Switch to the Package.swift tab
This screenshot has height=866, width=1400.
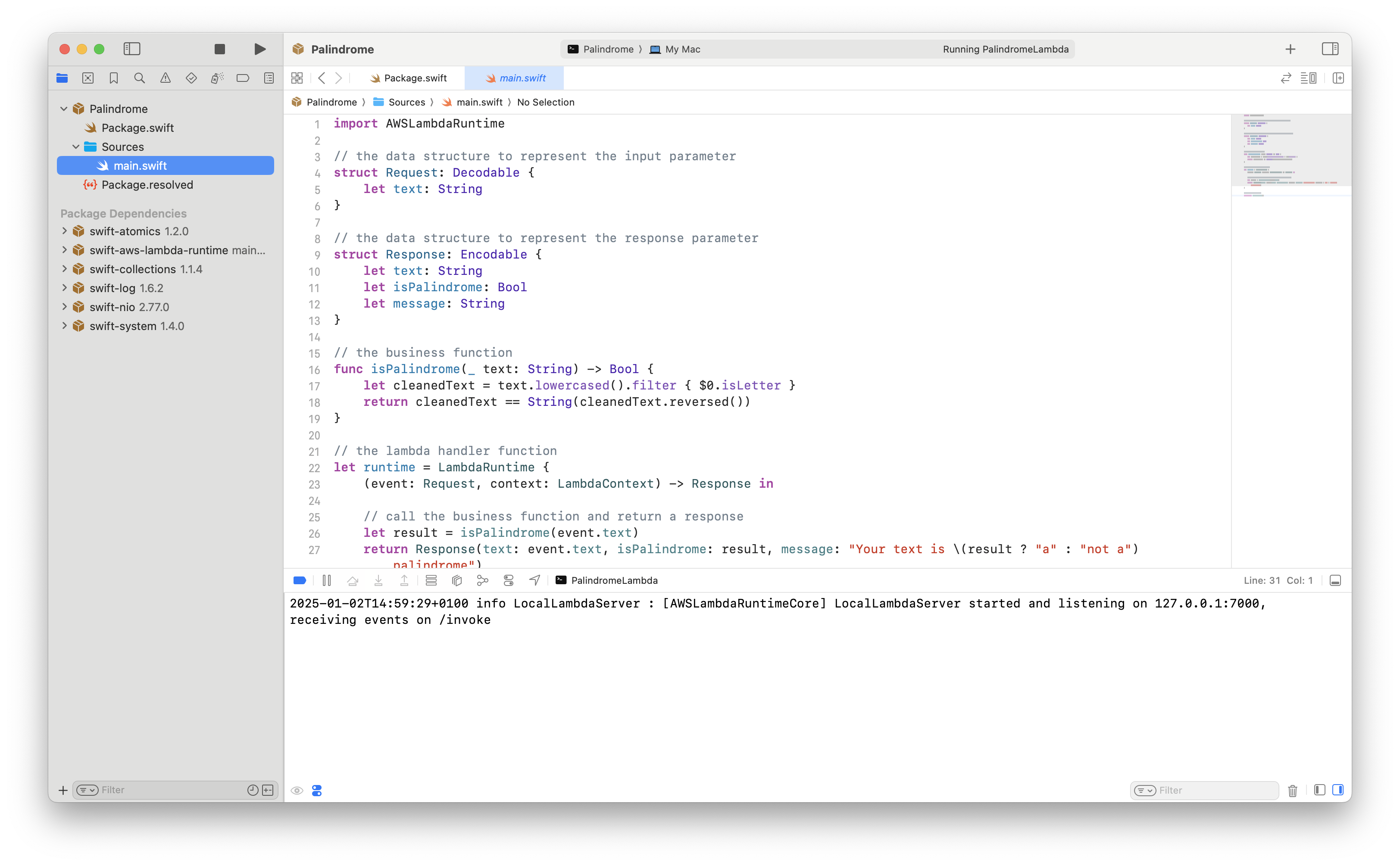click(x=408, y=78)
